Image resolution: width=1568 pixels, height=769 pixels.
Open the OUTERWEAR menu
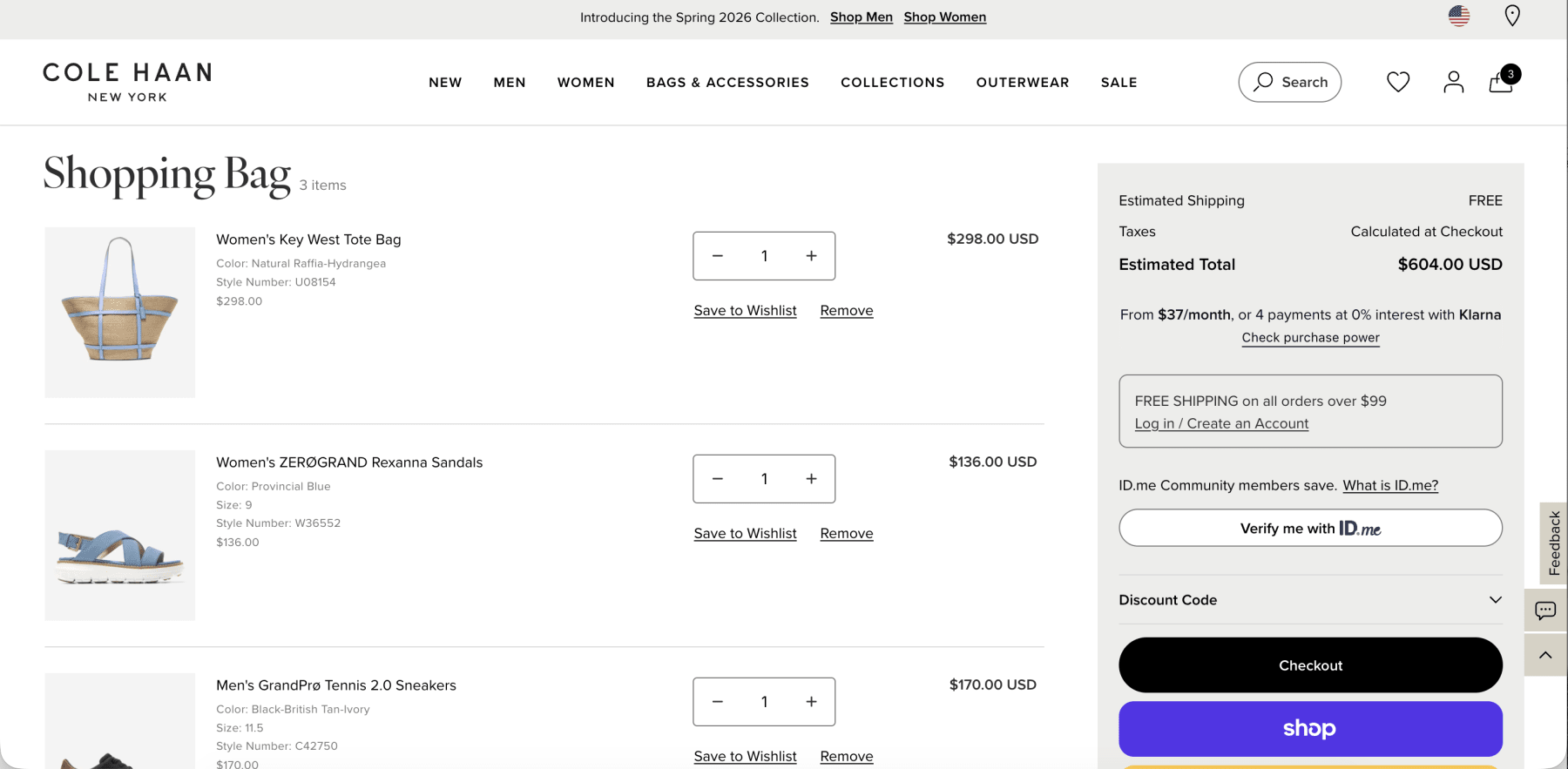click(x=1023, y=83)
